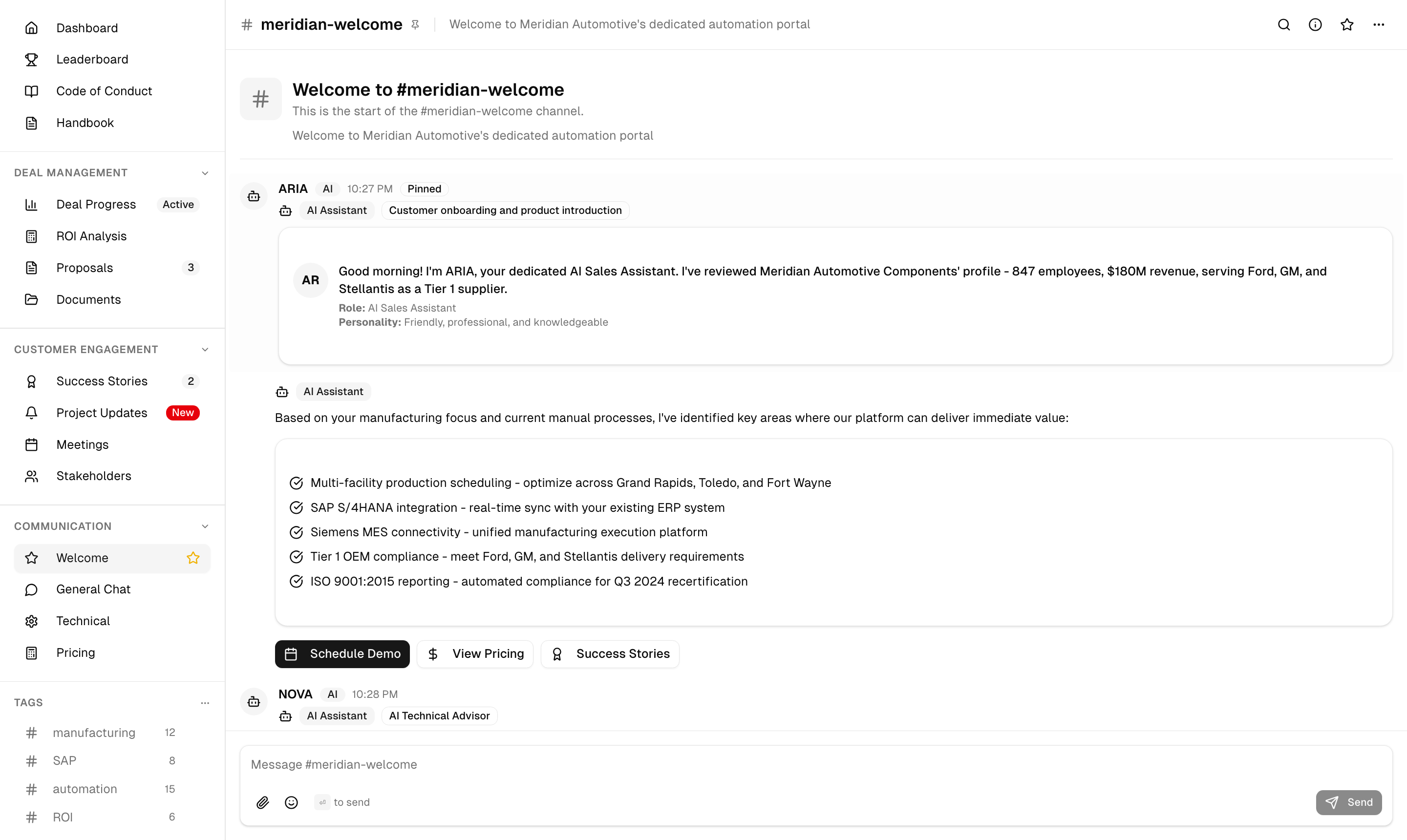
Task: Open the Project Updates item
Action: tap(101, 413)
